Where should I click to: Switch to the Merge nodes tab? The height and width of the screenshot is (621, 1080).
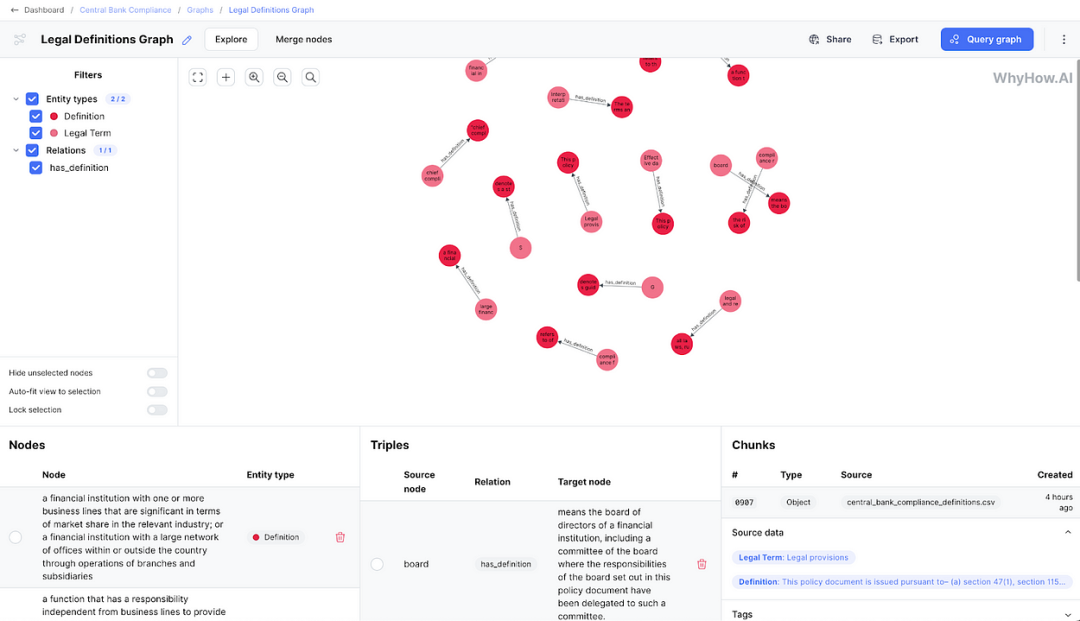304,39
